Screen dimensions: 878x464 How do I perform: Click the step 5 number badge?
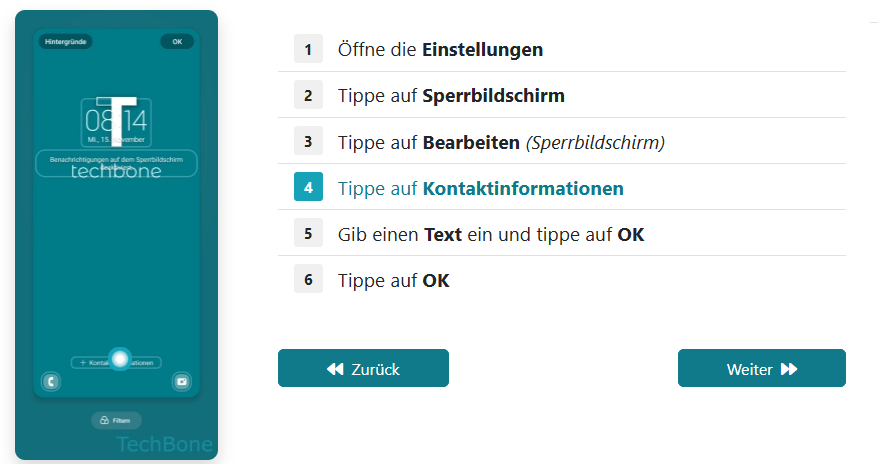pos(308,234)
